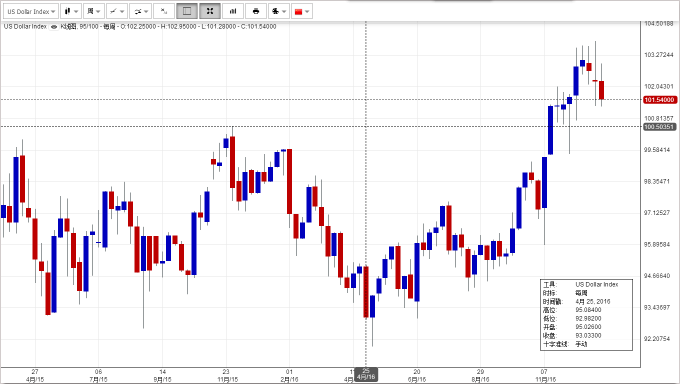This screenshot has width=680, height=384.
Task: Click the price axis label 99.58414
Action: tap(658, 150)
